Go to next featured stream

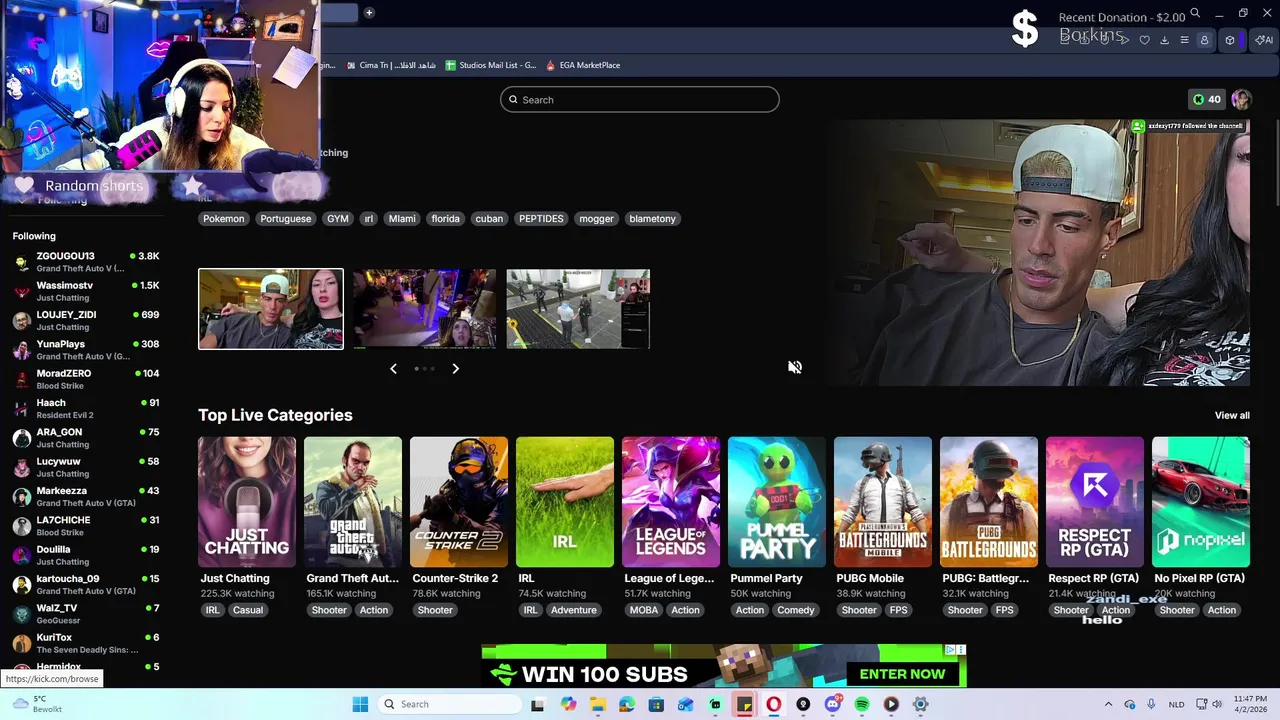pyautogui.click(x=455, y=369)
